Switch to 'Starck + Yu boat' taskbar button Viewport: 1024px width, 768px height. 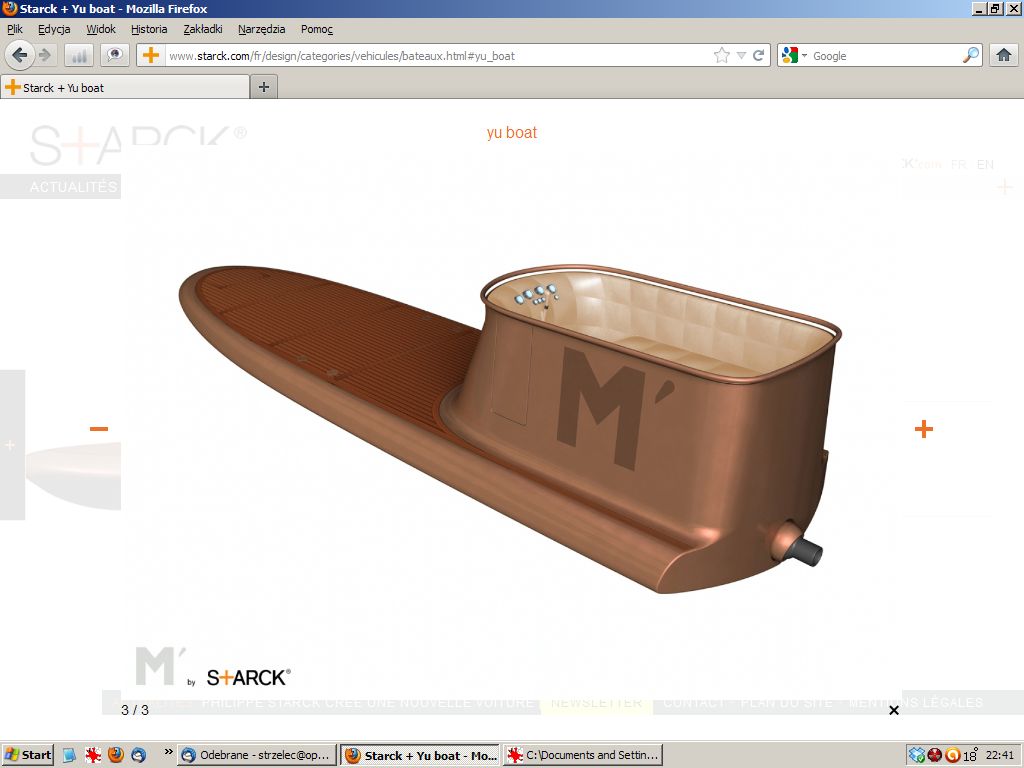(x=420, y=756)
